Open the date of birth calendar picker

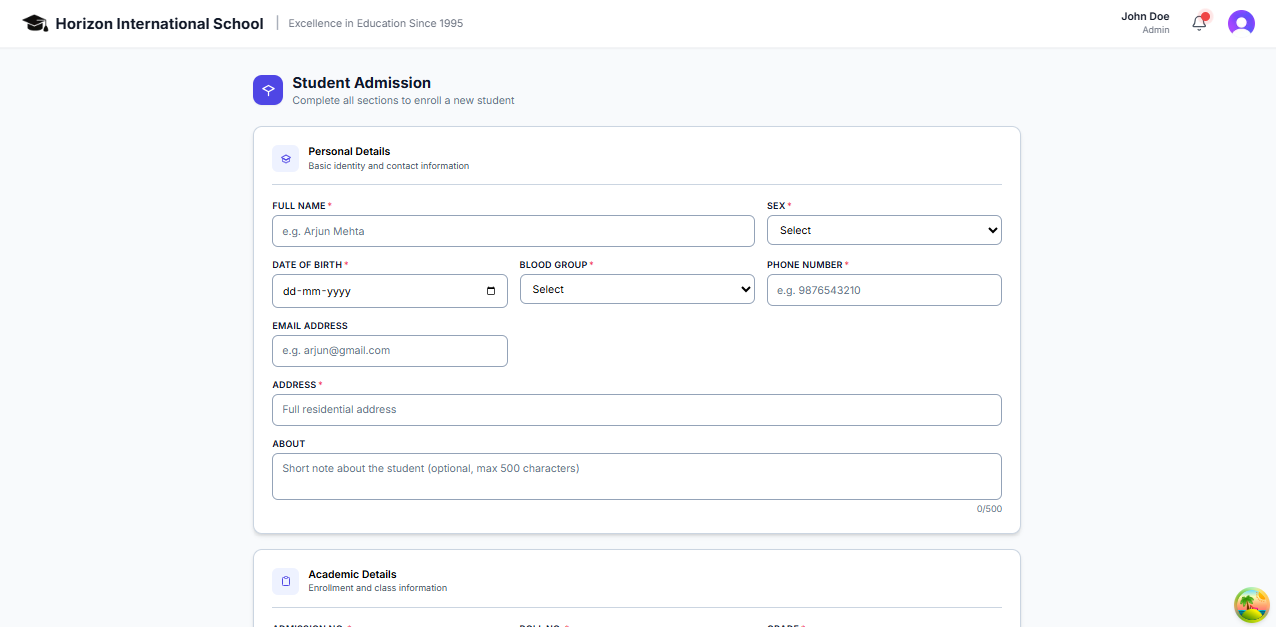coord(490,291)
